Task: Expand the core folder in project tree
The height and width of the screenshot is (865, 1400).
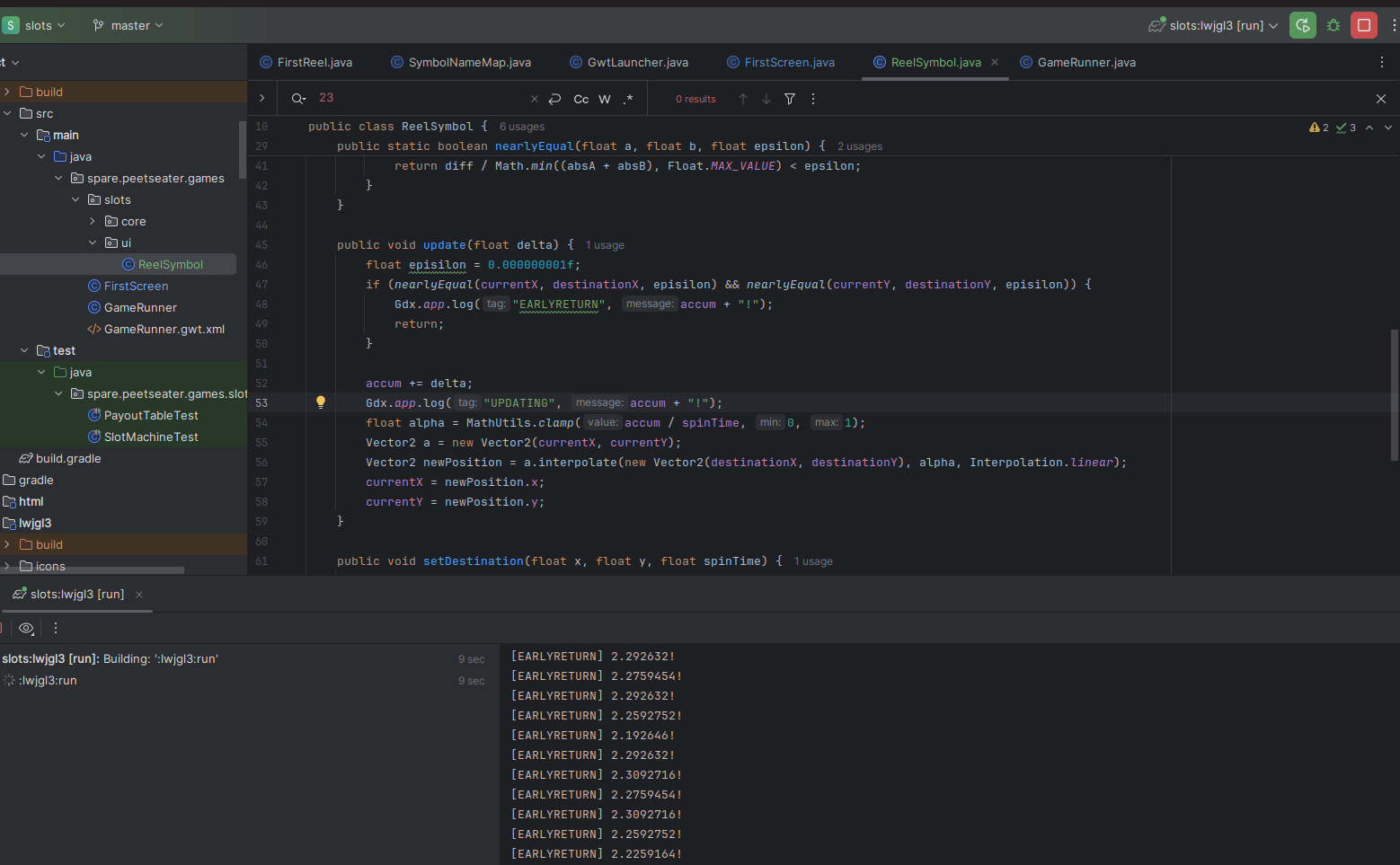Action: [x=93, y=221]
